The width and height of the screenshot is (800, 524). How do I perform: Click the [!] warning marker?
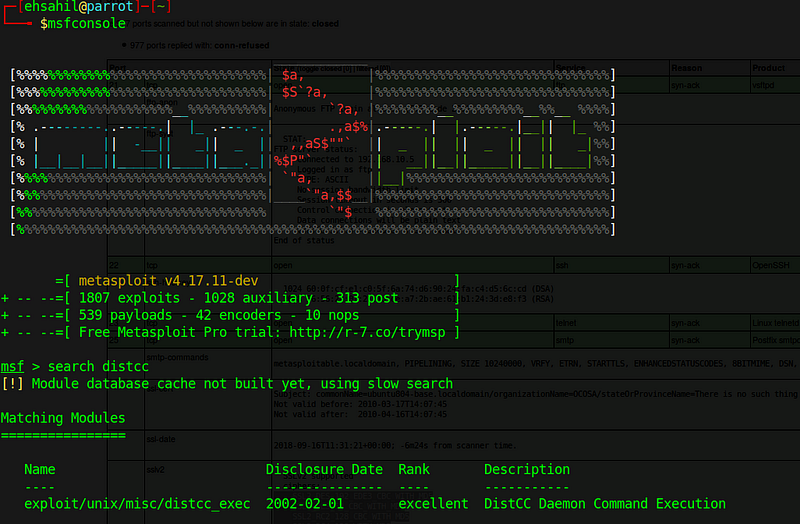coord(12,384)
